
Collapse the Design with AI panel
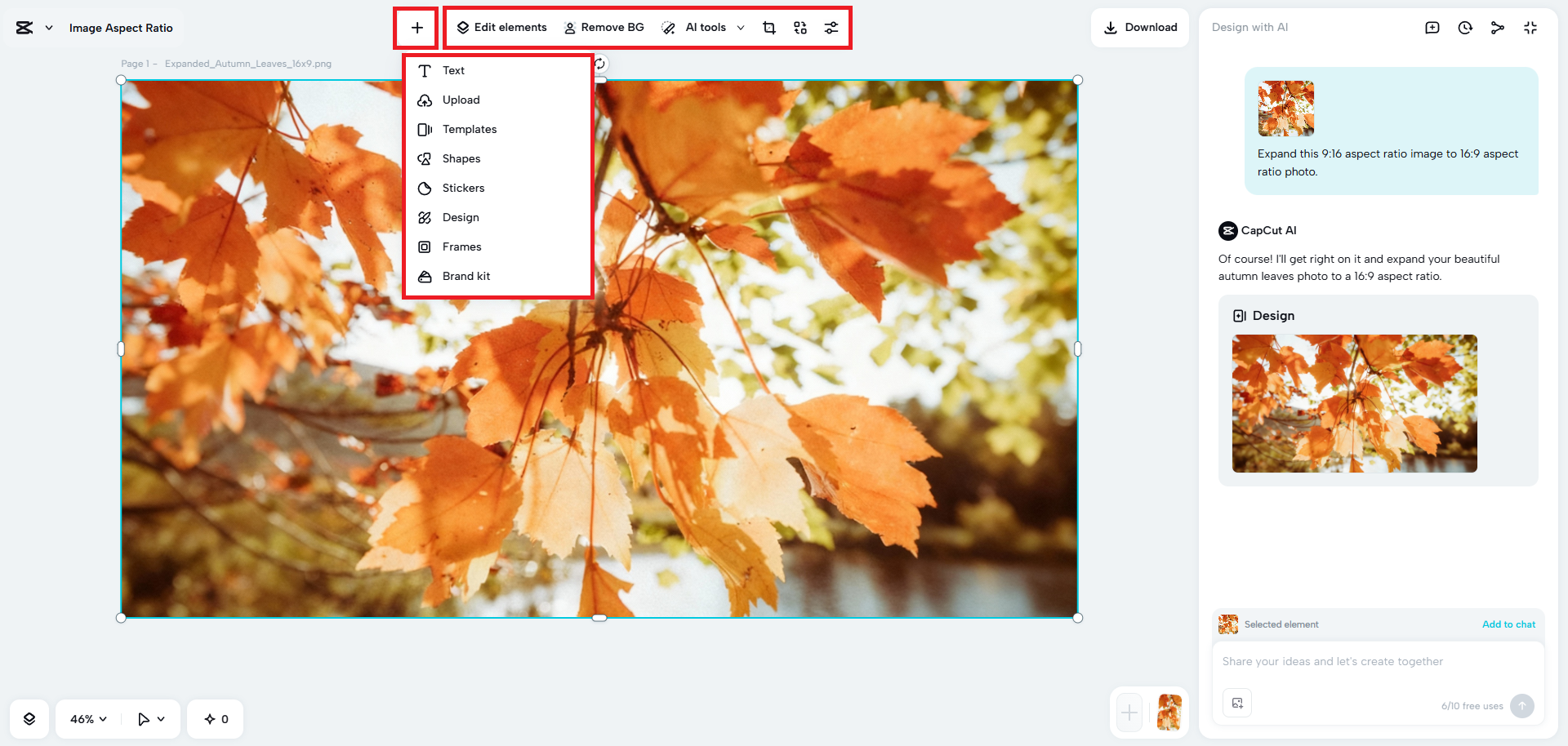(x=1530, y=28)
